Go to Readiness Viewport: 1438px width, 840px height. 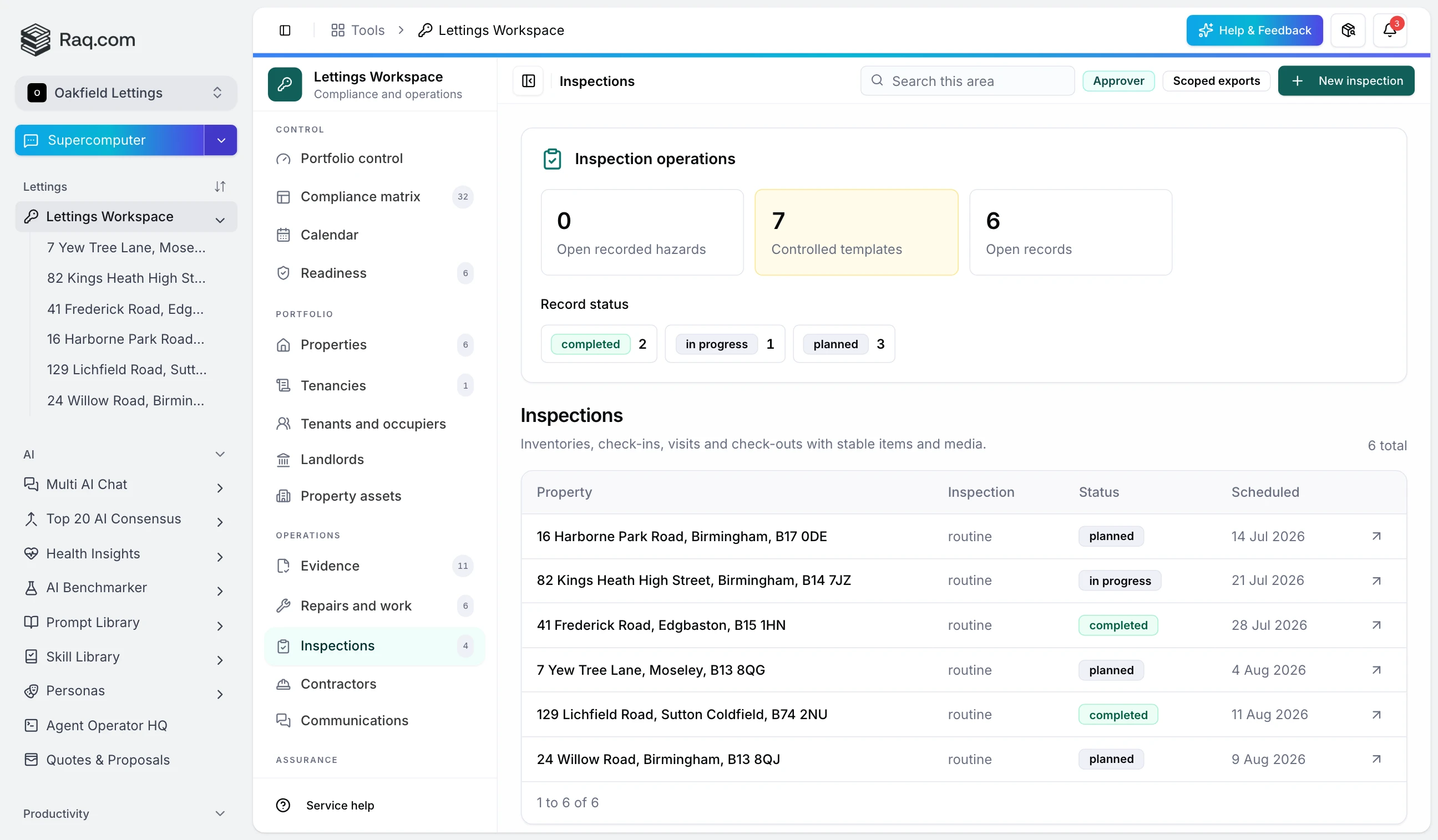374,273
